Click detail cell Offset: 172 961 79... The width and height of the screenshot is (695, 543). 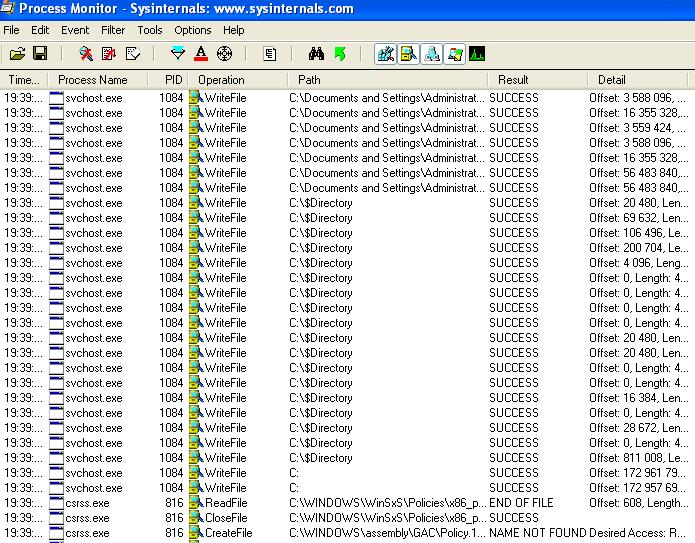click(x=638, y=473)
